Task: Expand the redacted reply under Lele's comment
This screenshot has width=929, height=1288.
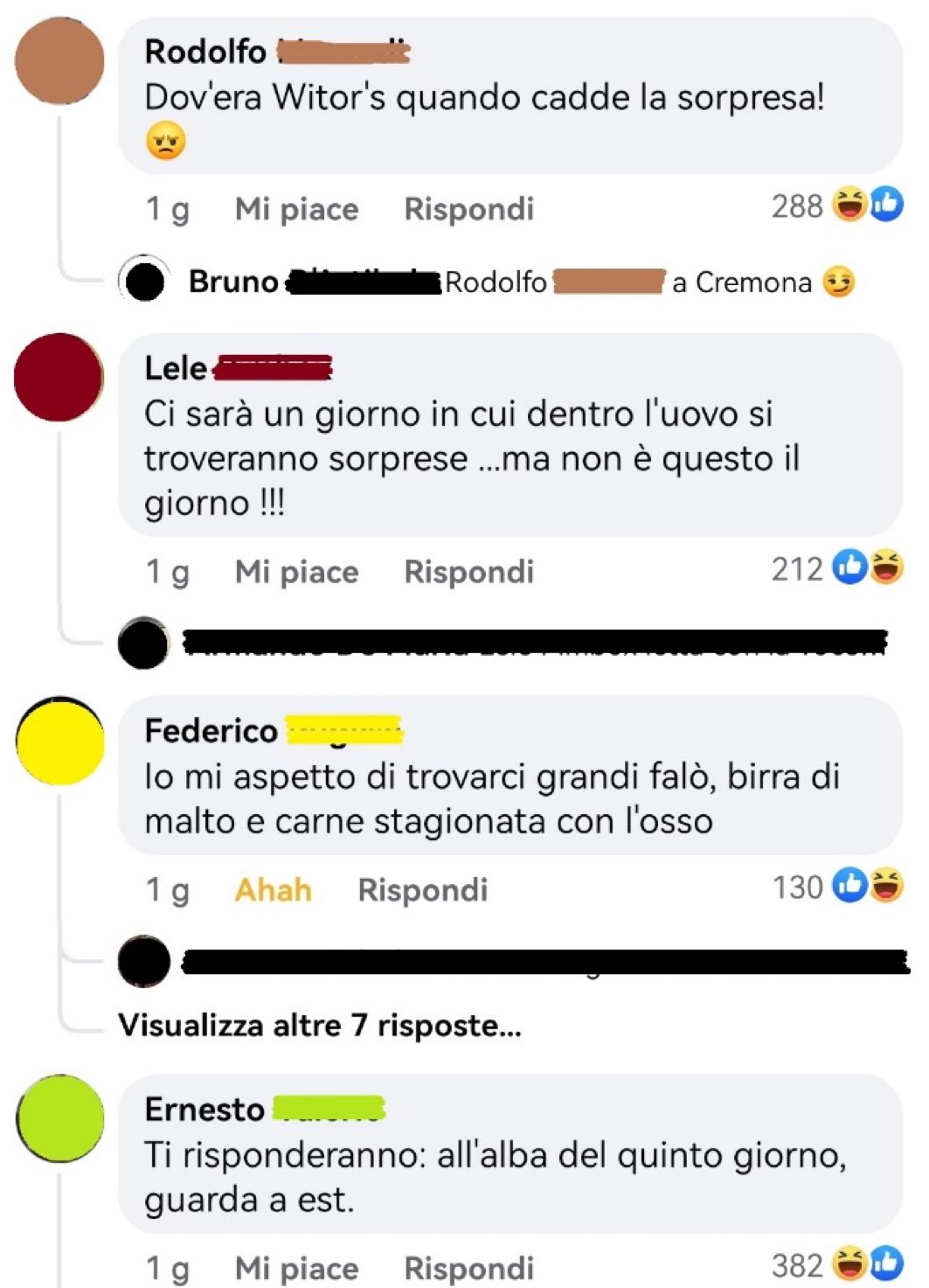Action: click(x=503, y=643)
